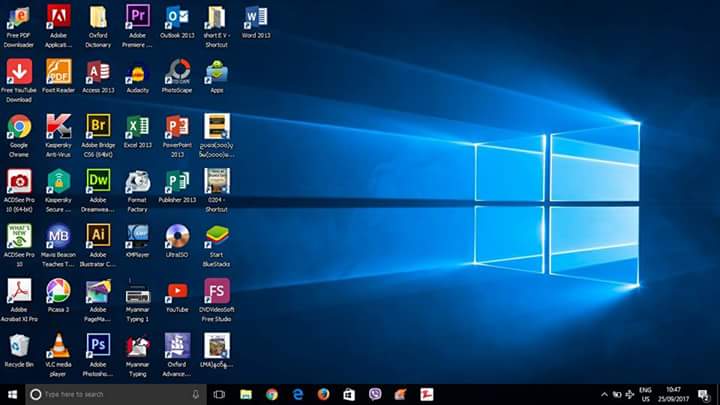The height and width of the screenshot is (405, 720).
Task: Select the Recycle Bin icon
Action: pyautogui.click(x=19, y=349)
